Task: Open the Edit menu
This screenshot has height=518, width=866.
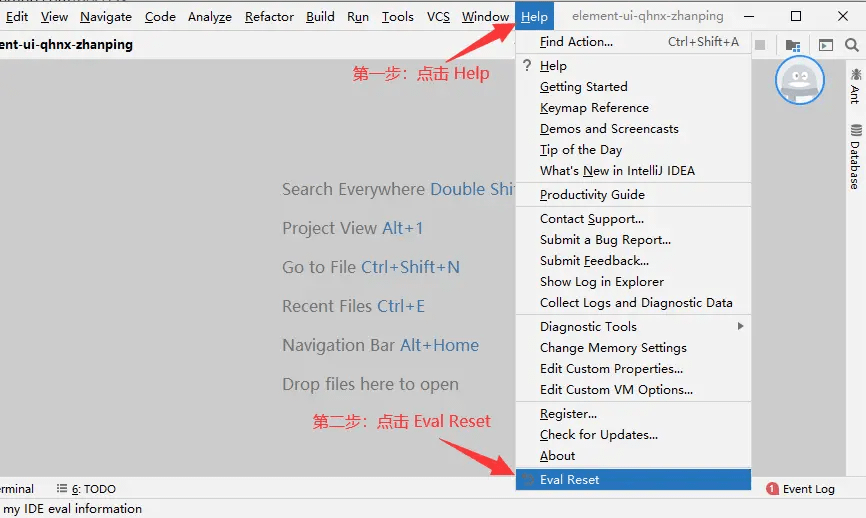Action: point(17,17)
